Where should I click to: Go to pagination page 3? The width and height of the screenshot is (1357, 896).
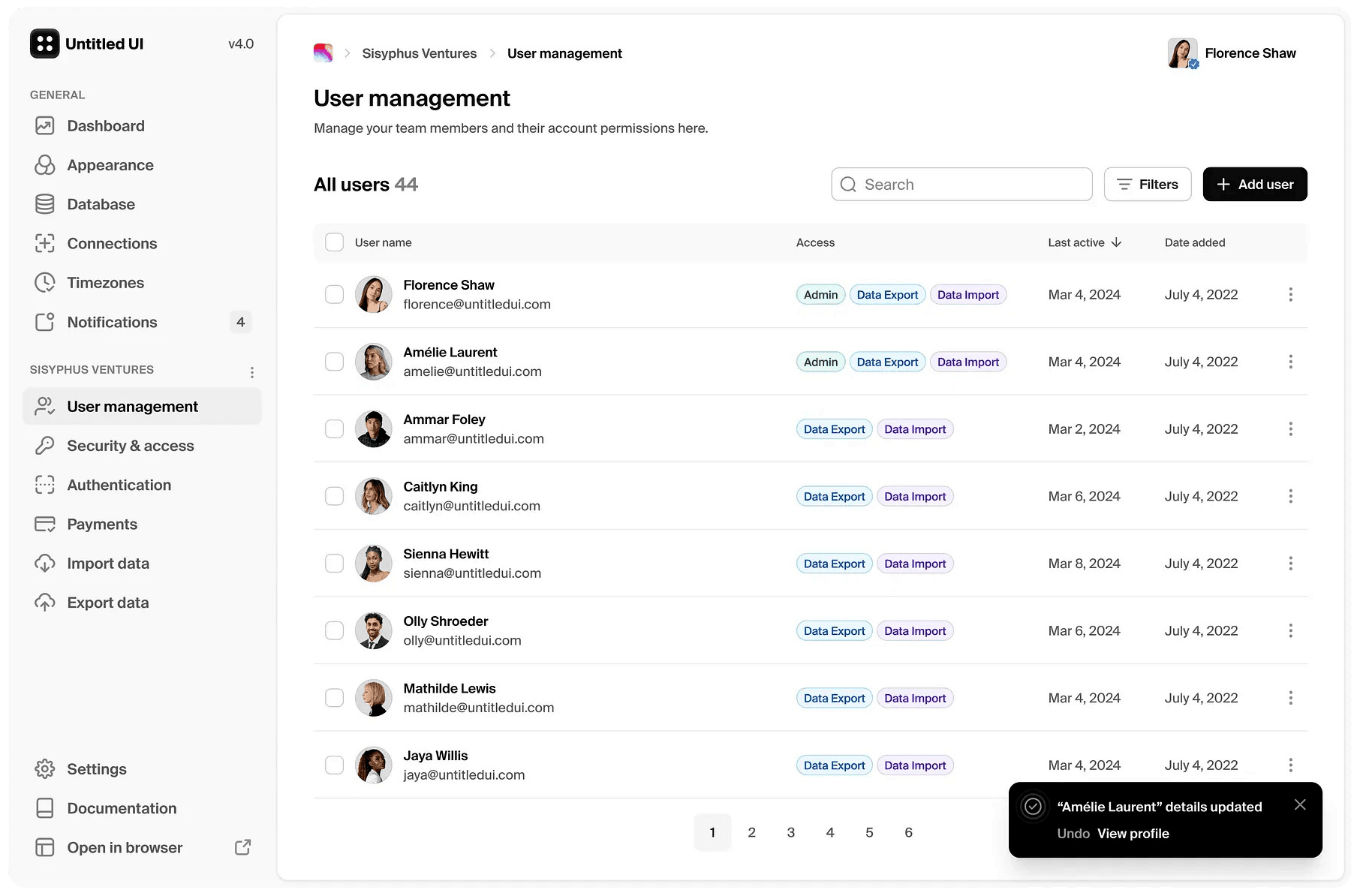pyautogui.click(x=790, y=832)
